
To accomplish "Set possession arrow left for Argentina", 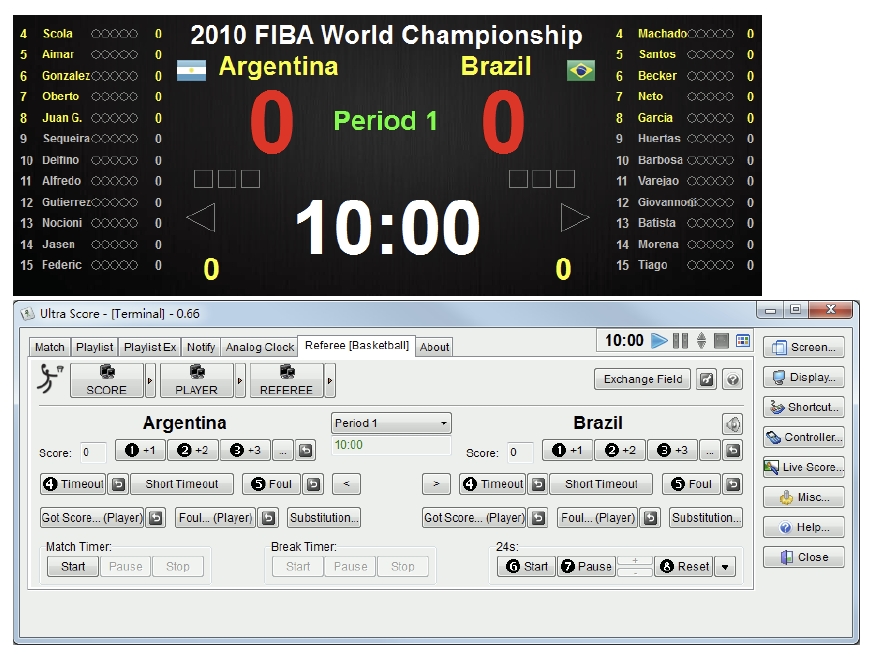I will tap(346, 484).
